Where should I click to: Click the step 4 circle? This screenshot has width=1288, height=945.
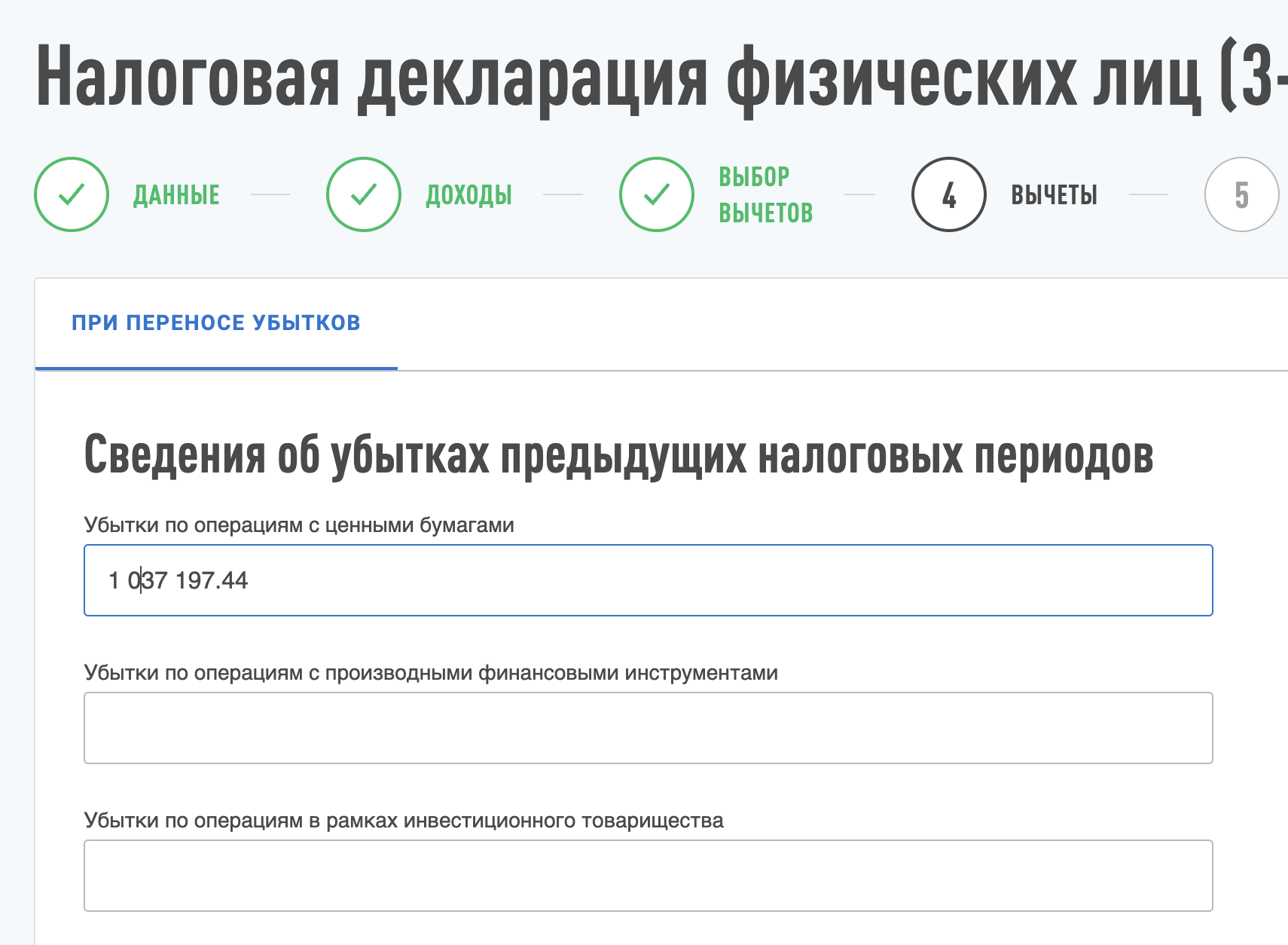949,194
